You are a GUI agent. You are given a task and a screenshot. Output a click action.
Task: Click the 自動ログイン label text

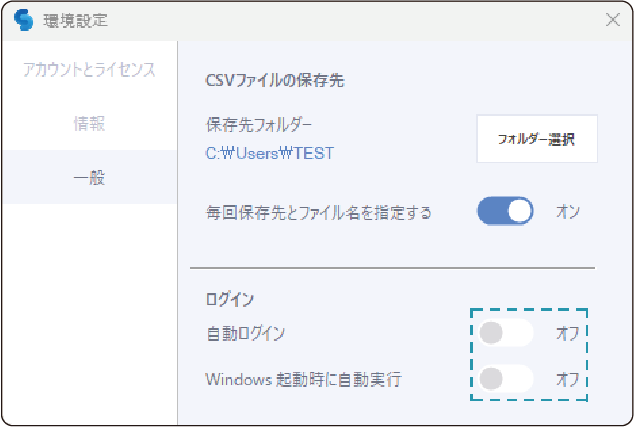click(x=245, y=333)
